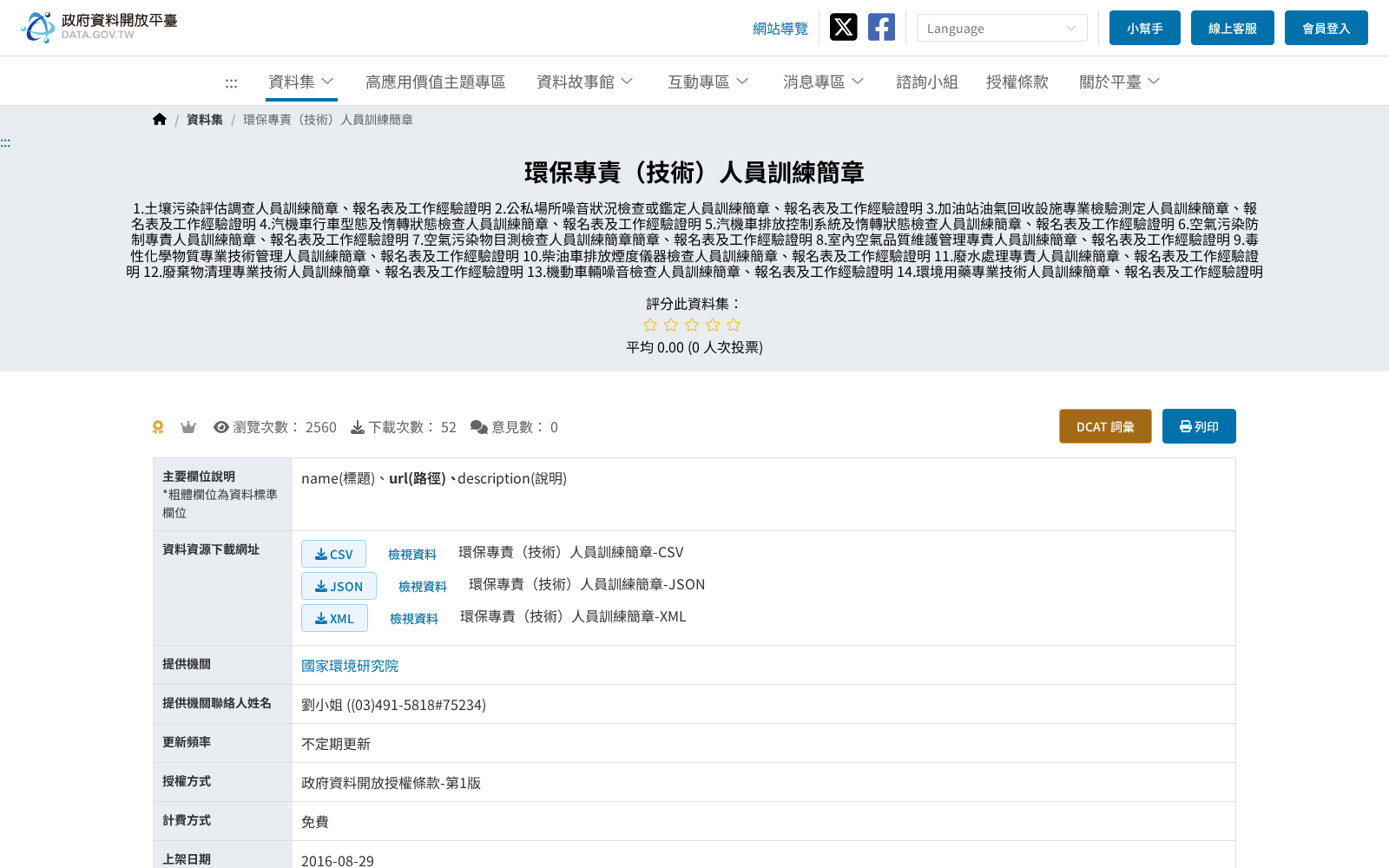
Task: Click the 小幫手 button
Action: pos(1145,28)
